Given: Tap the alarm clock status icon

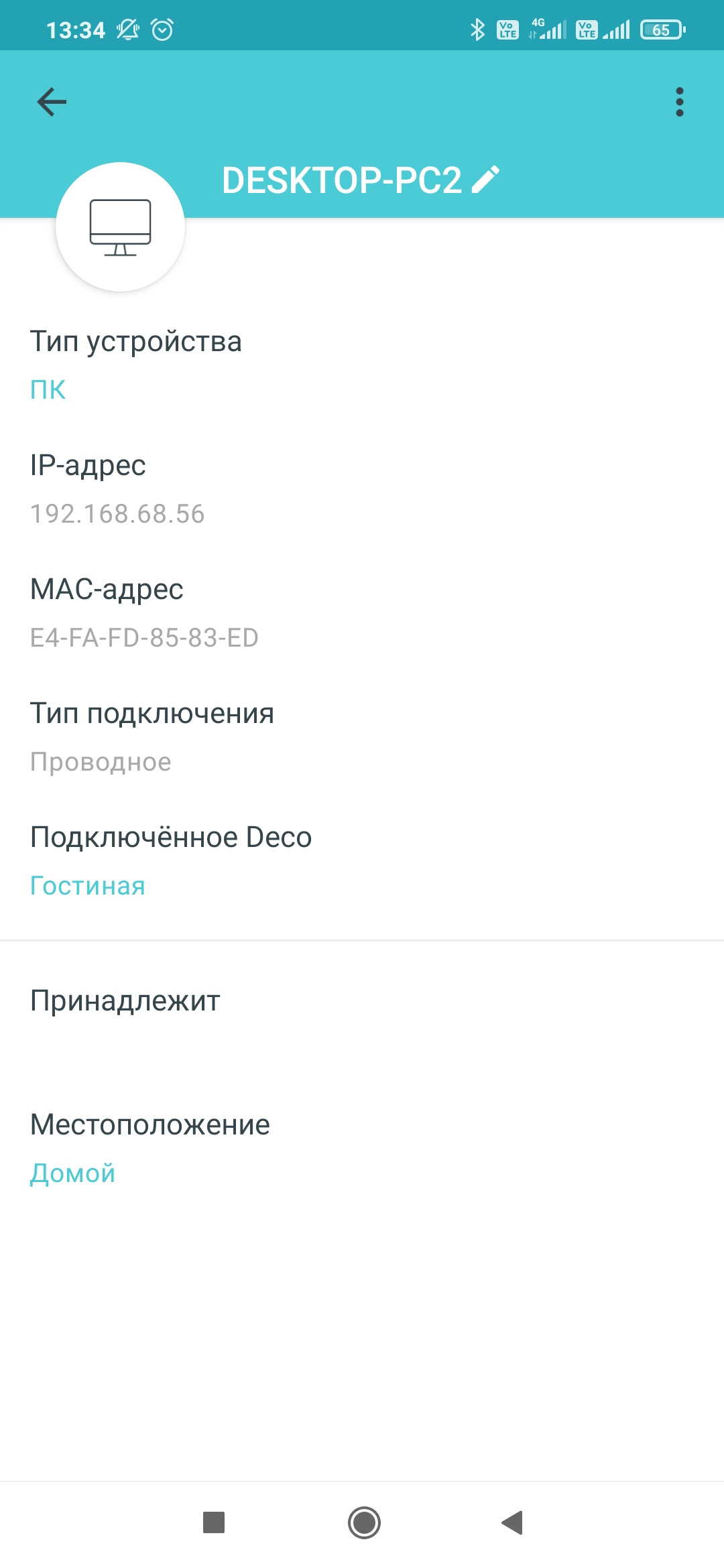Looking at the screenshot, I should coord(162,29).
